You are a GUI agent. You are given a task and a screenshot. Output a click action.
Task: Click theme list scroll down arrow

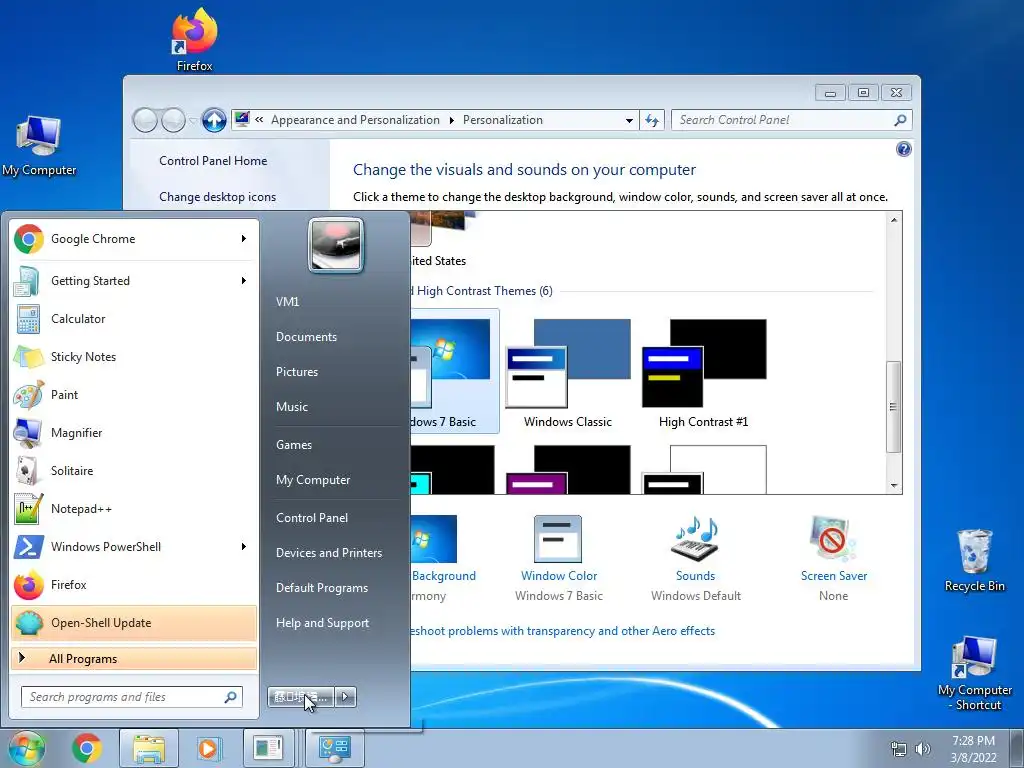(x=893, y=486)
